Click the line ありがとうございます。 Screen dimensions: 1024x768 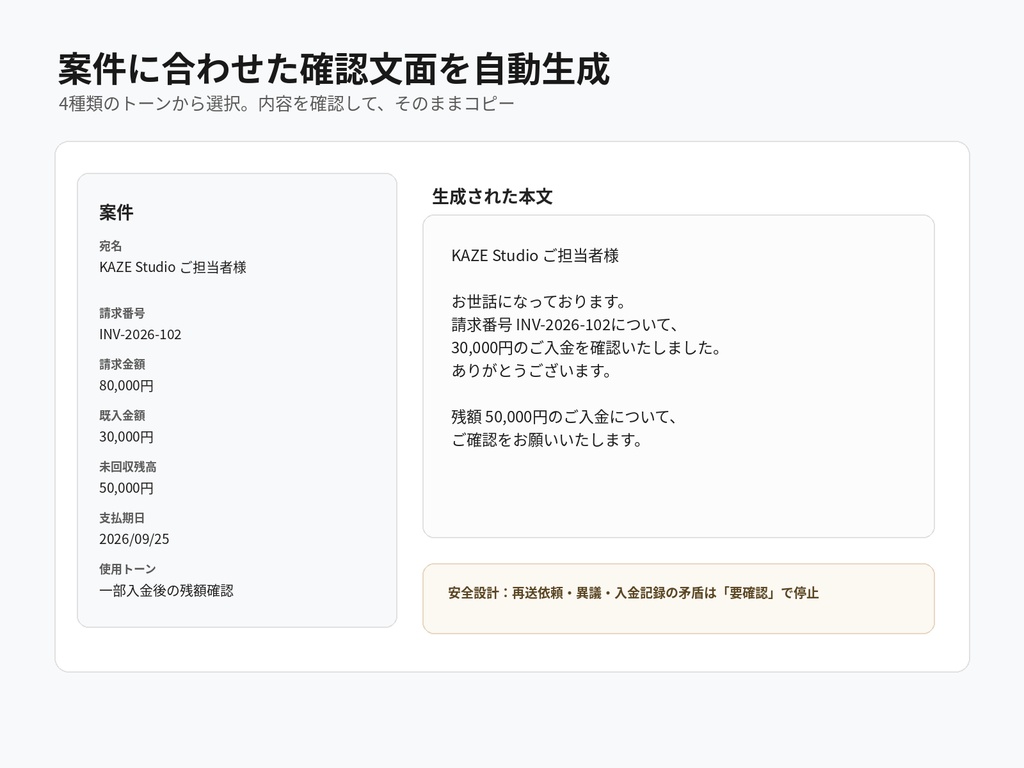click(532, 370)
